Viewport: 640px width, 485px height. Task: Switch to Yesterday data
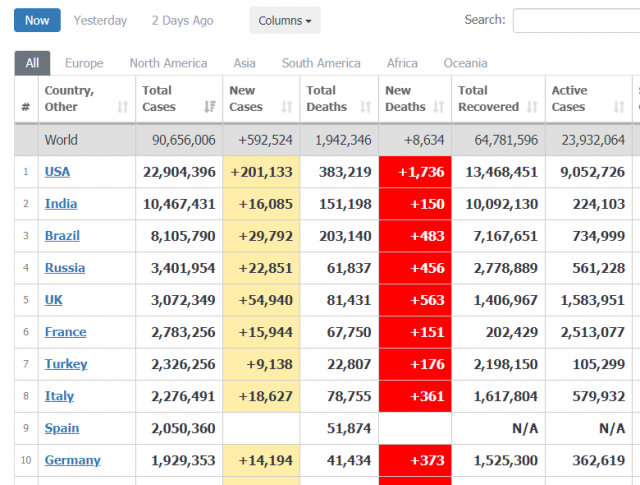(x=100, y=20)
